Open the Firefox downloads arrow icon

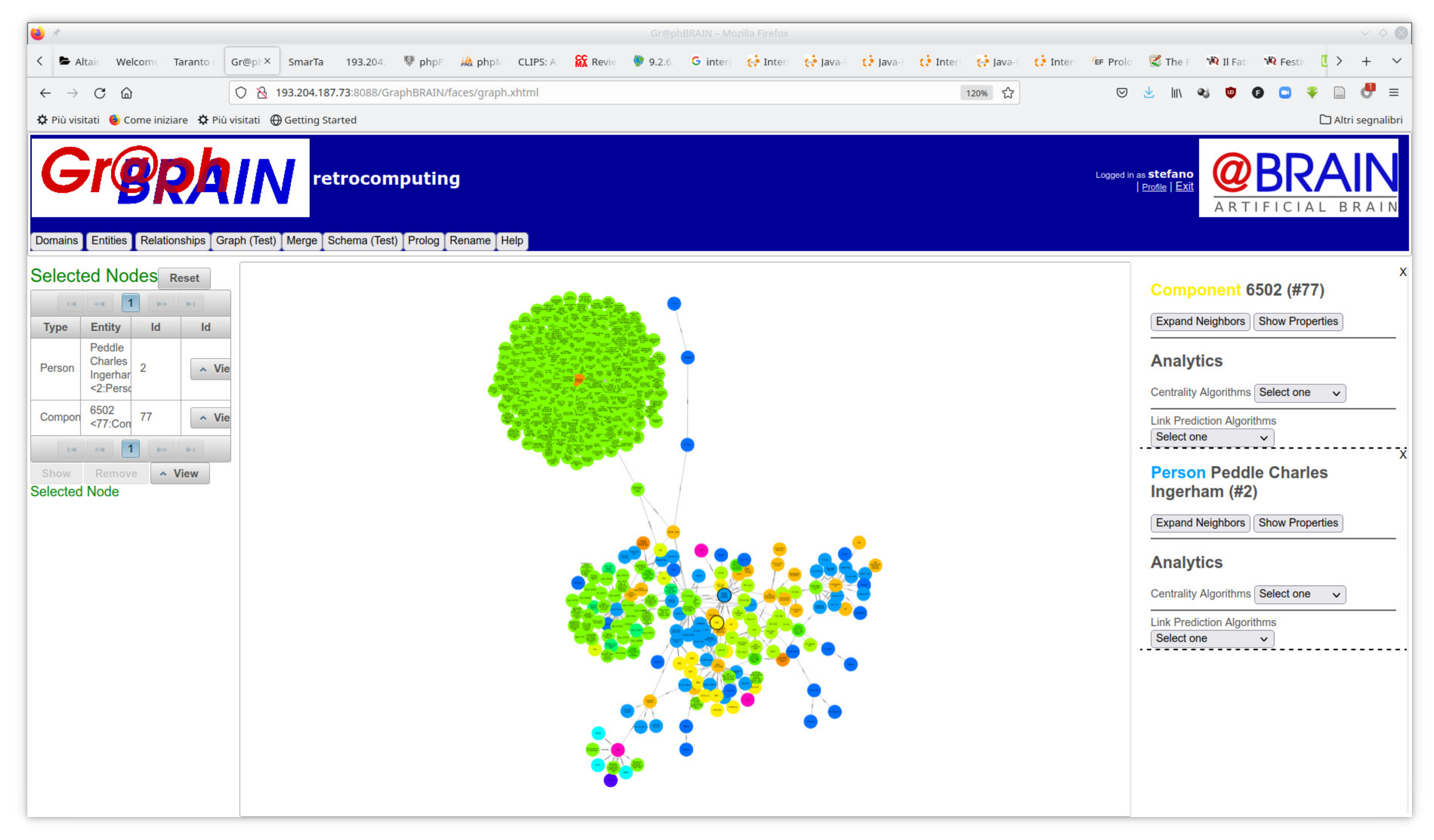click(x=1148, y=93)
